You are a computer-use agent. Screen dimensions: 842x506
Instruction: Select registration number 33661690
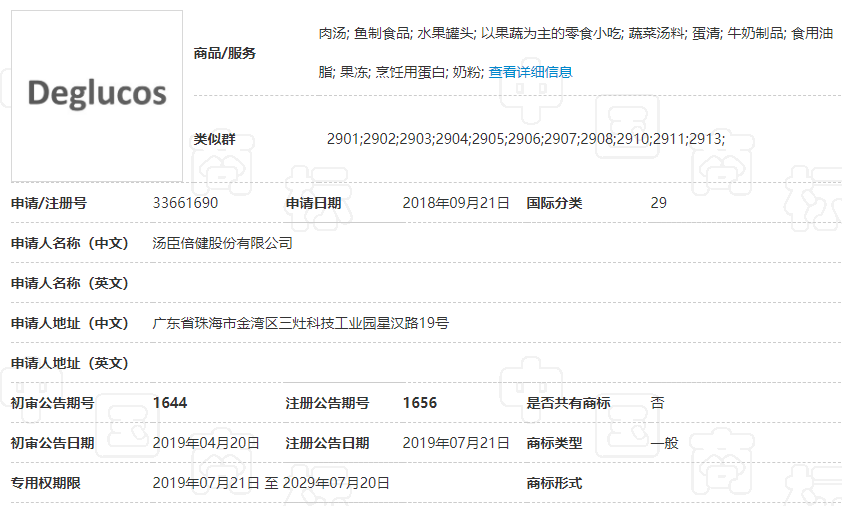185,203
